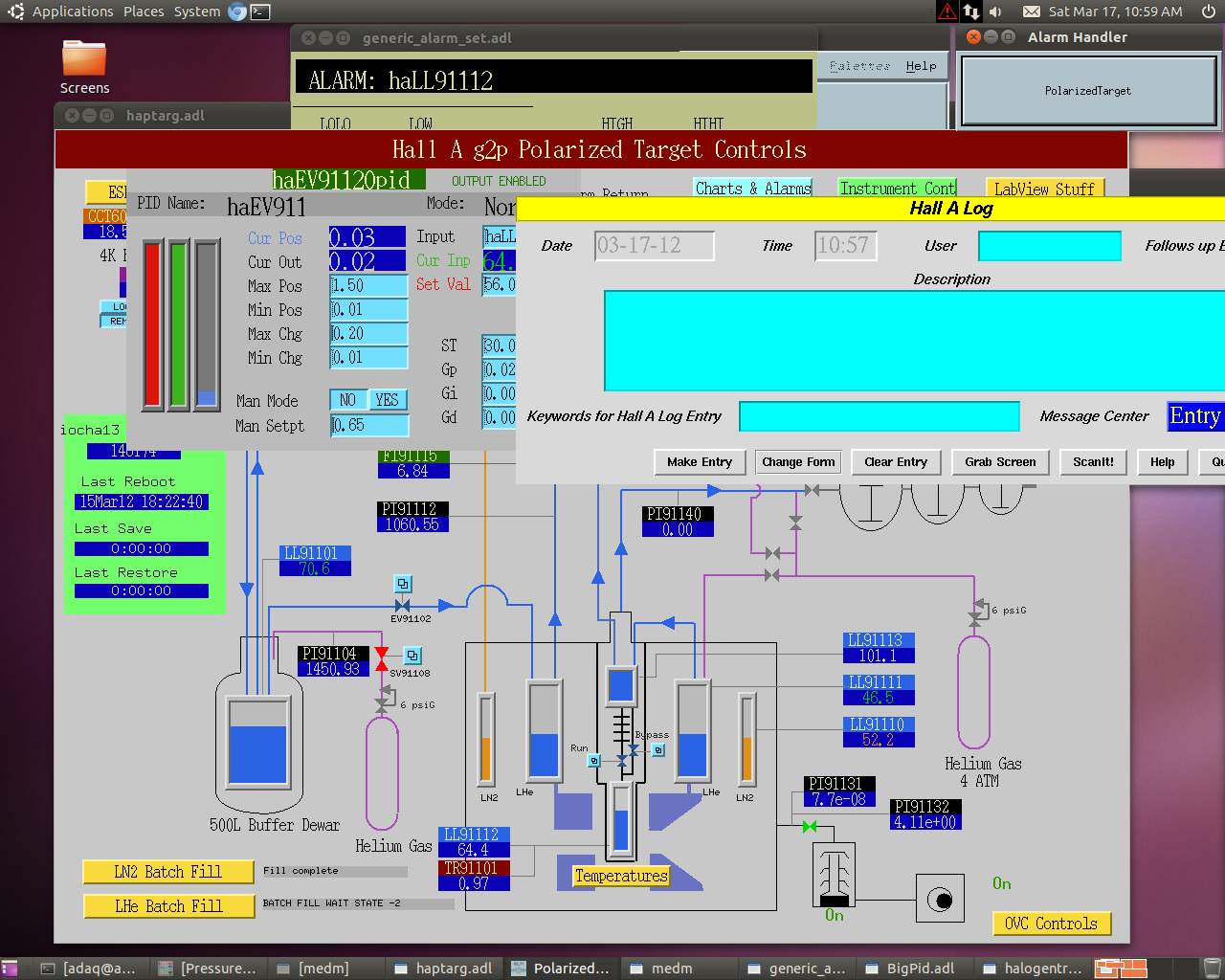The image size is (1225, 980).
Task: Open the Instrument Cont menu
Action: pyautogui.click(x=898, y=188)
